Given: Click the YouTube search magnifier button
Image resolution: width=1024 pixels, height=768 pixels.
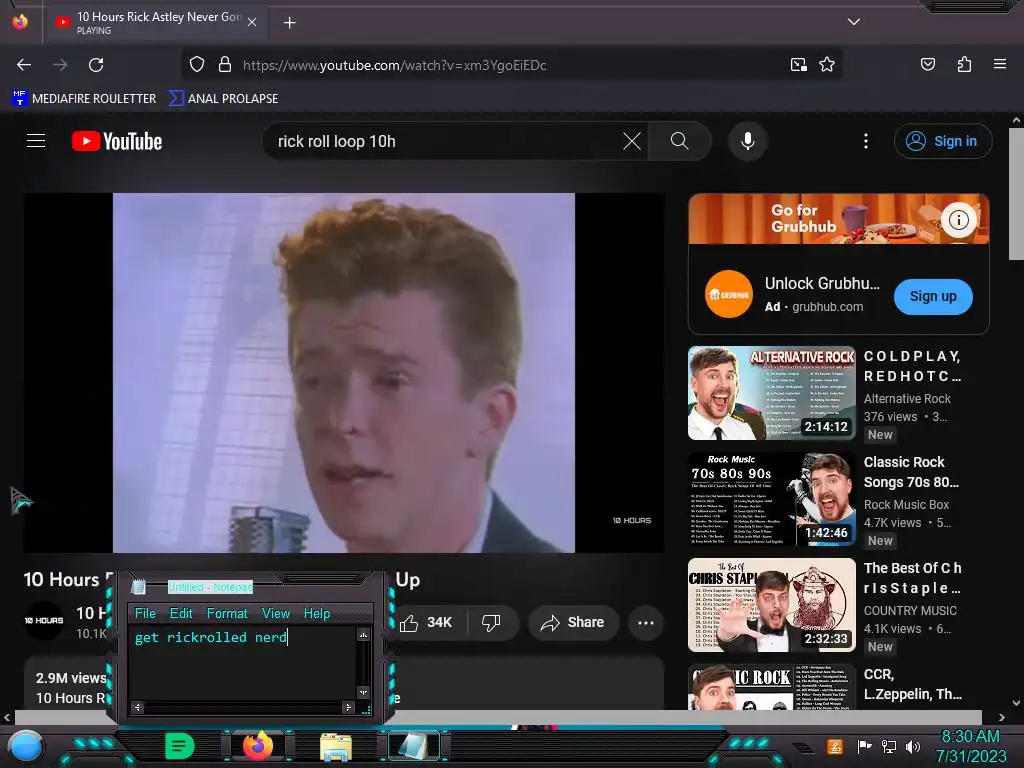Looking at the screenshot, I should point(679,141).
